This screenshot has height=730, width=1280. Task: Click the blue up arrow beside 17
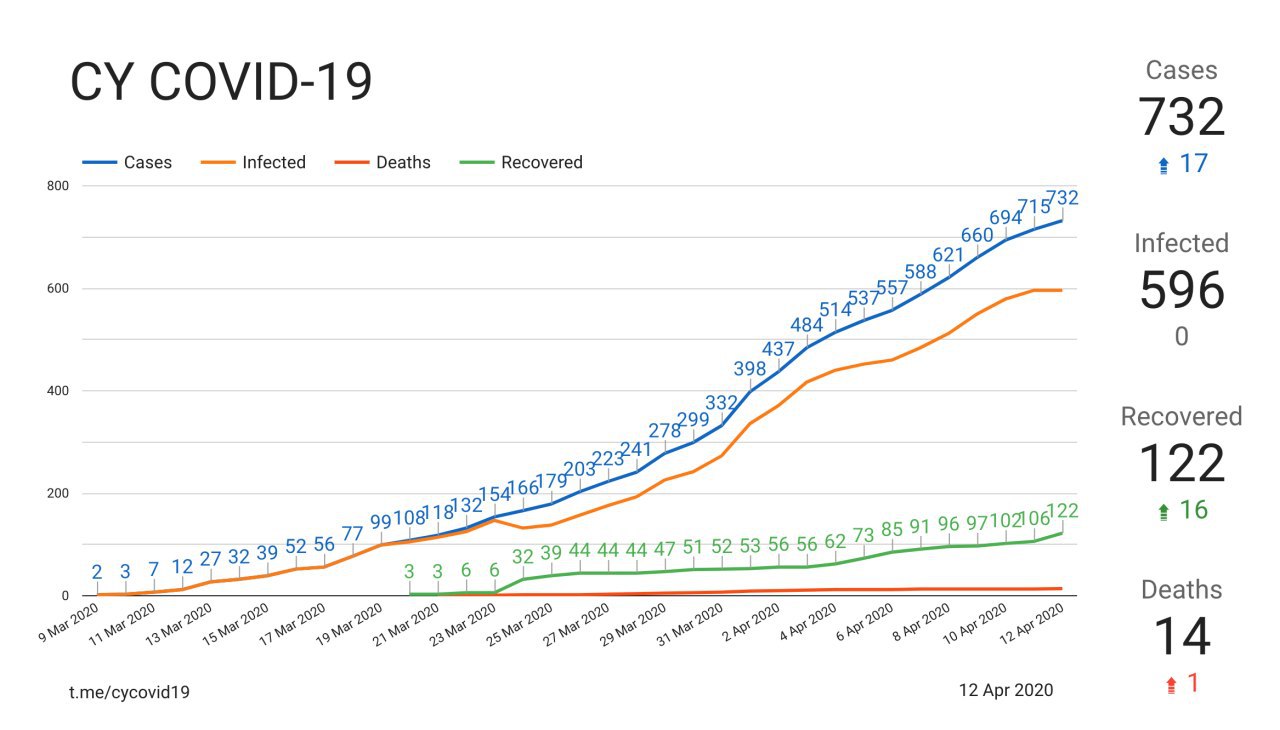tap(1163, 166)
